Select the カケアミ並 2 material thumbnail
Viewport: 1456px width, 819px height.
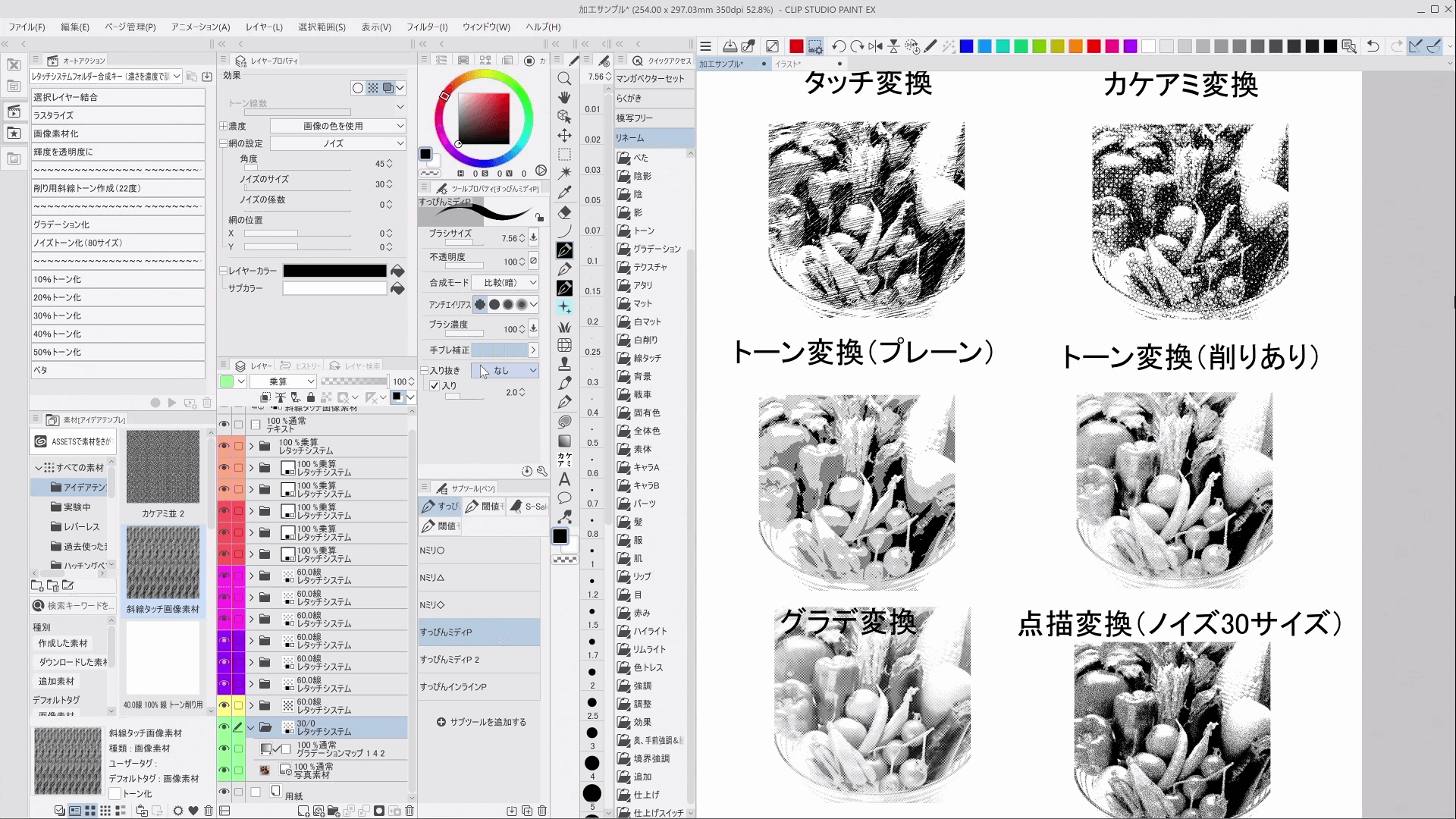(163, 467)
